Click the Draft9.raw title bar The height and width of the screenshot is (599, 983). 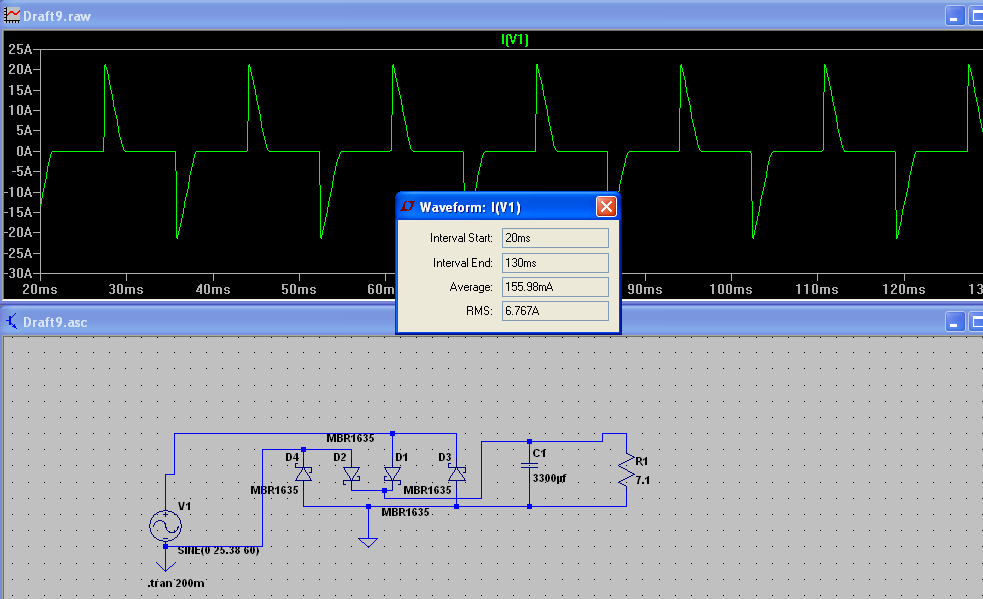tap(492, 16)
